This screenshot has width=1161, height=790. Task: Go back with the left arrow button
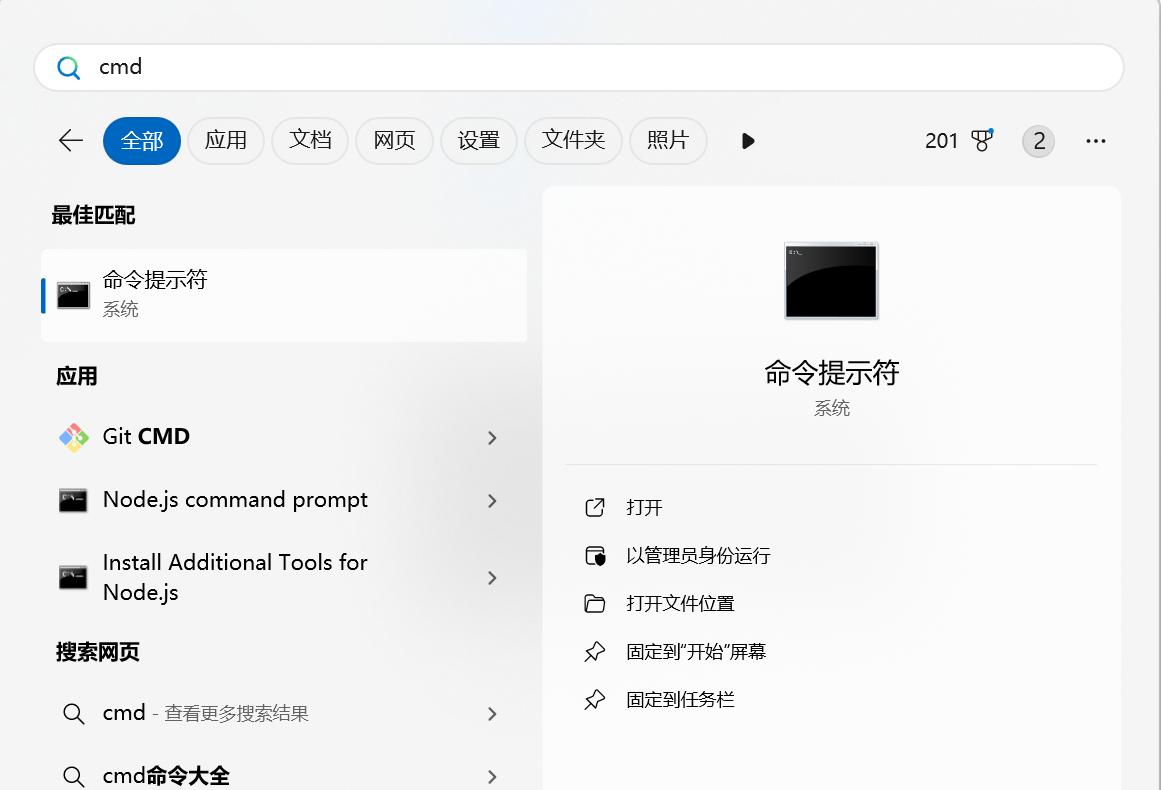click(71, 141)
